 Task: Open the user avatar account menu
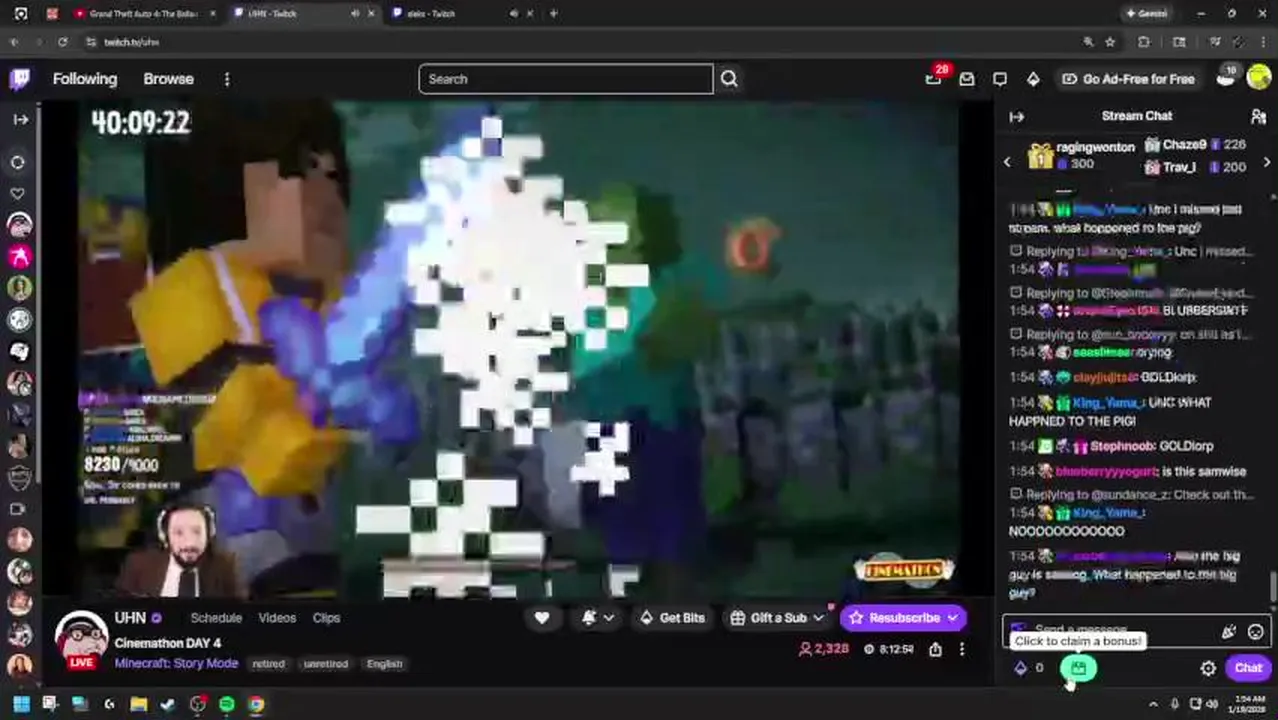1259,79
